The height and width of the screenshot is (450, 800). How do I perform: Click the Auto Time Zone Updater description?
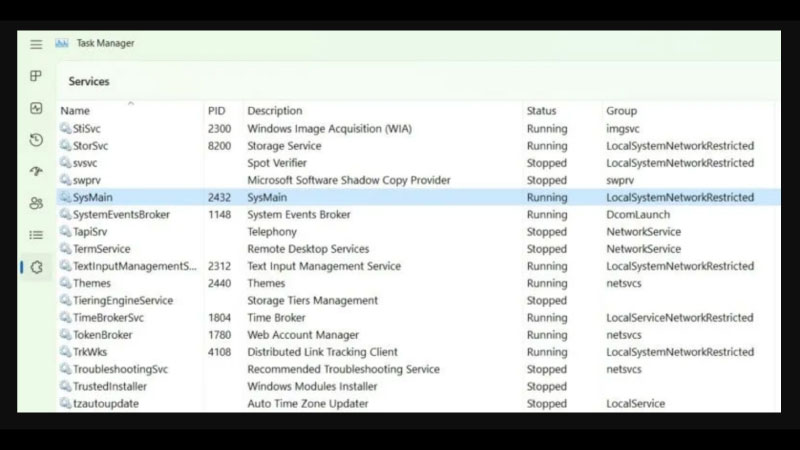tap(308, 404)
